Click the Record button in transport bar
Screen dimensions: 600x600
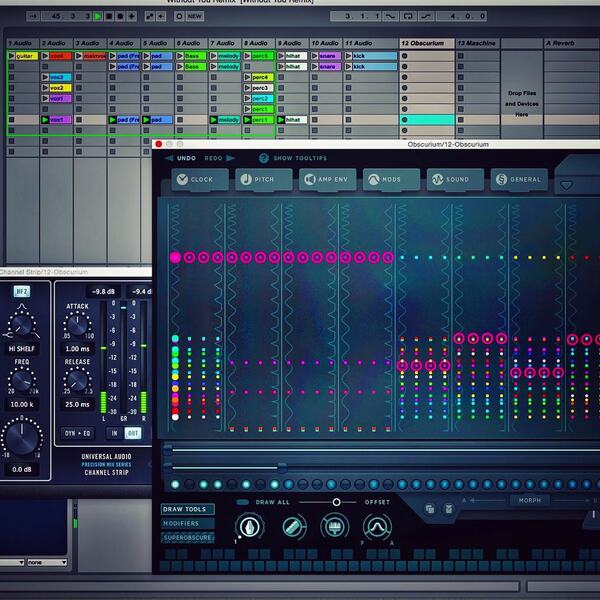click(120, 16)
